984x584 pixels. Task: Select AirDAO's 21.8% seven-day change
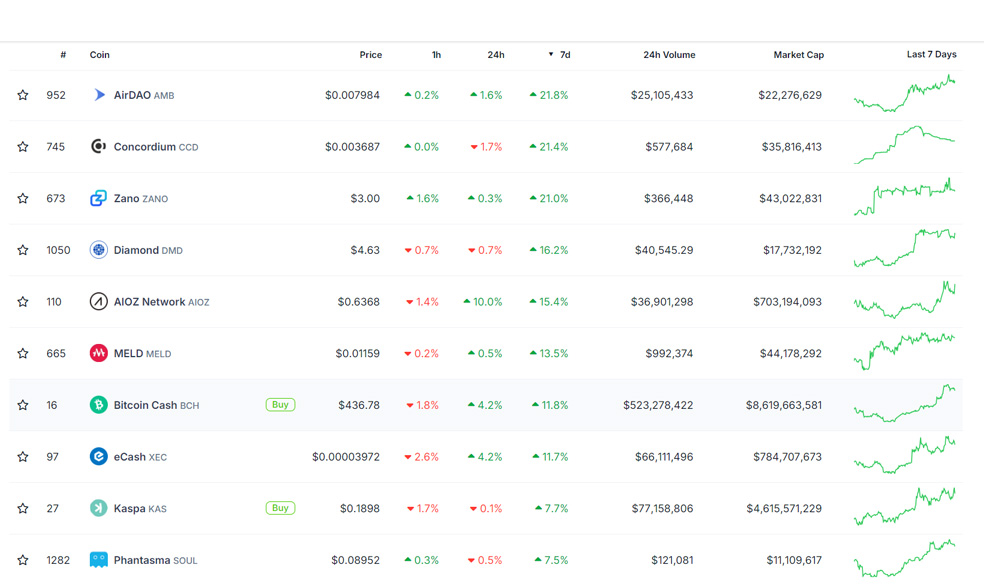click(x=549, y=95)
